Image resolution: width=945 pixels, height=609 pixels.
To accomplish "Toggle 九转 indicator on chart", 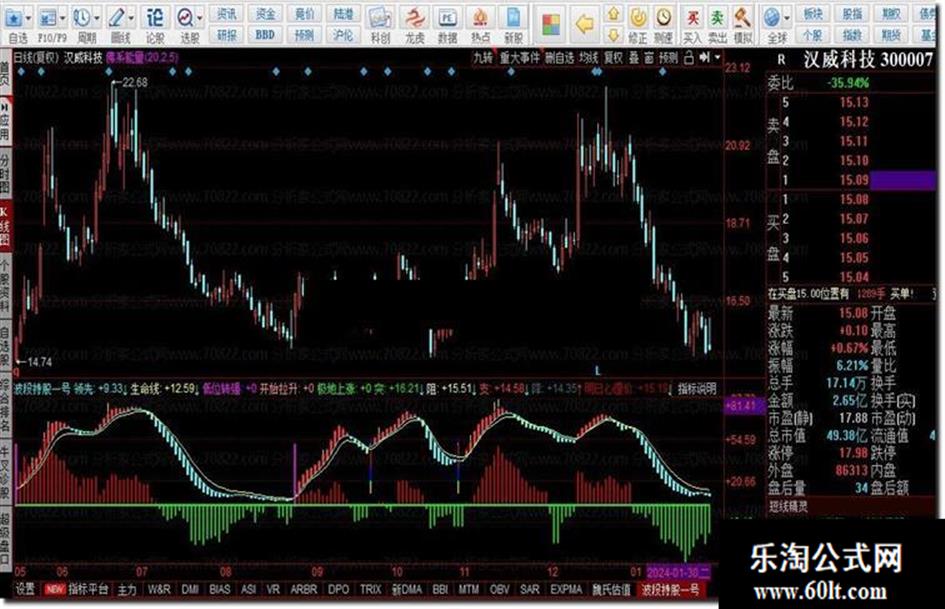I will click(483, 58).
